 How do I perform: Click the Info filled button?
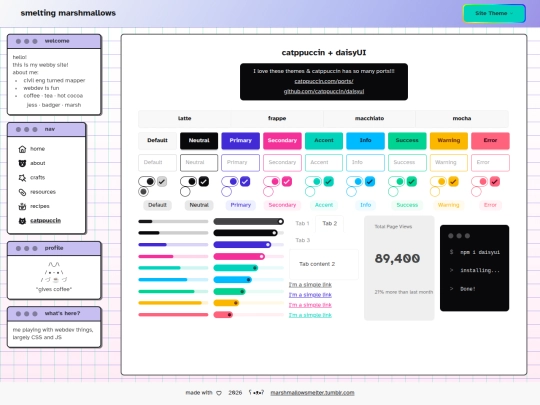tap(365, 141)
